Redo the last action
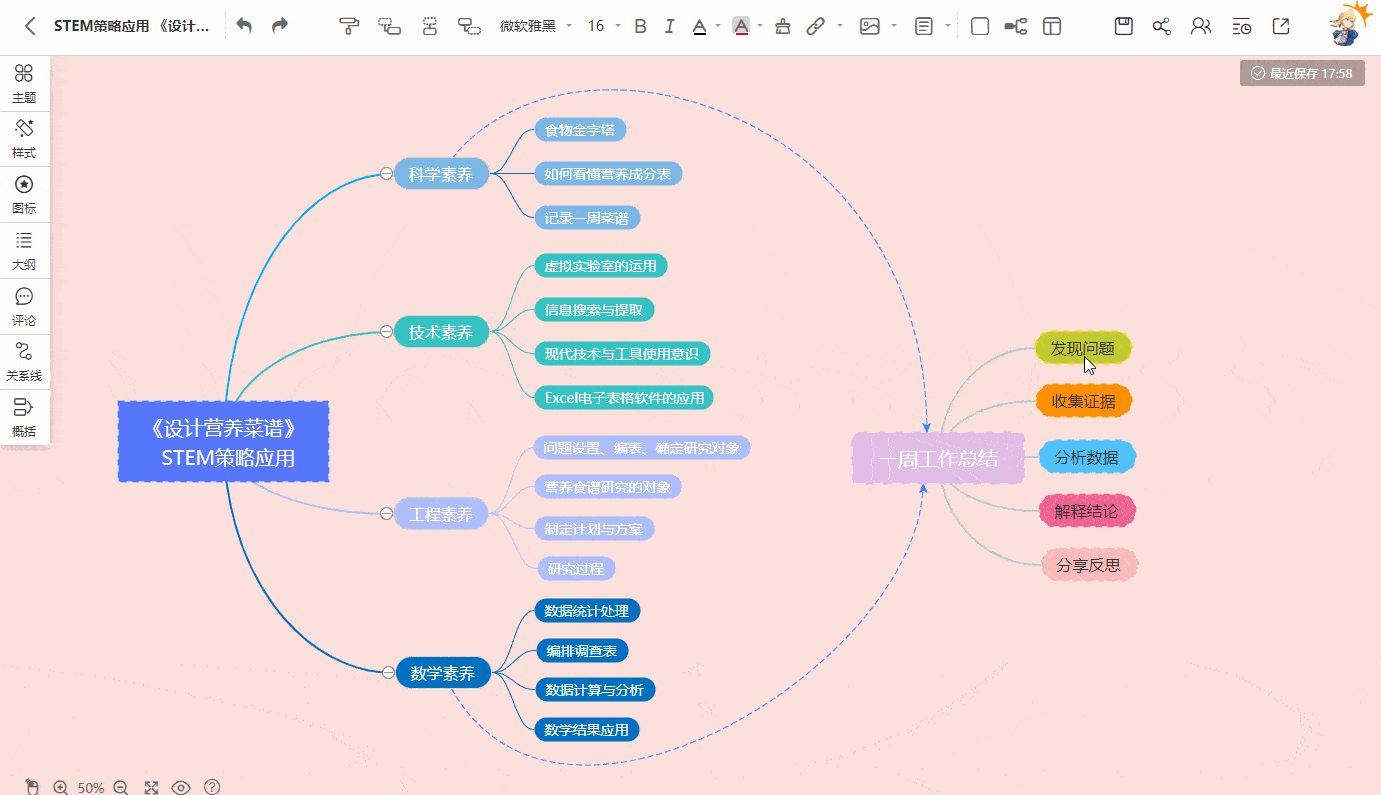Screen dimensions: 1381x795 click(x=280, y=26)
